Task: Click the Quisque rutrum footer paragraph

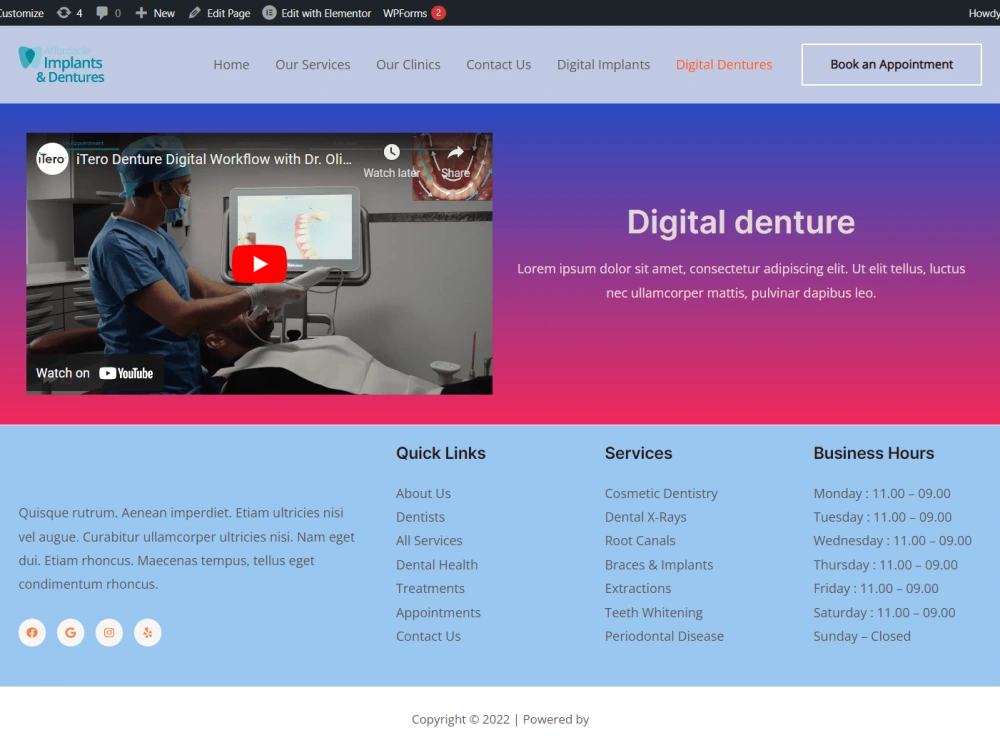Action: (x=186, y=548)
